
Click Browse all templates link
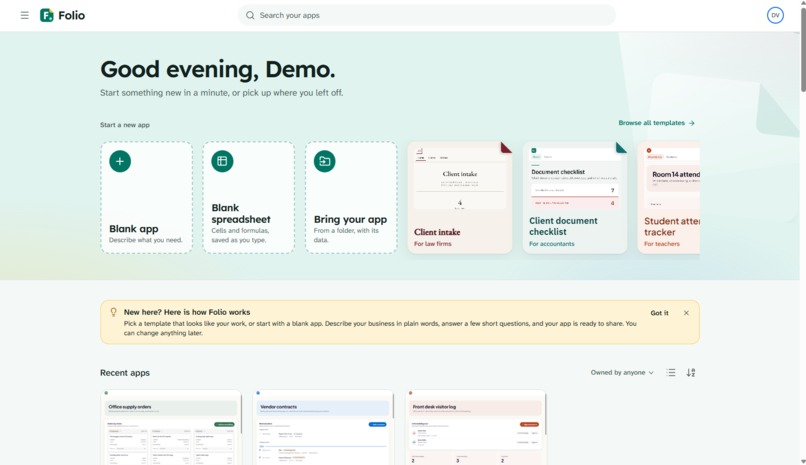point(656,123)
